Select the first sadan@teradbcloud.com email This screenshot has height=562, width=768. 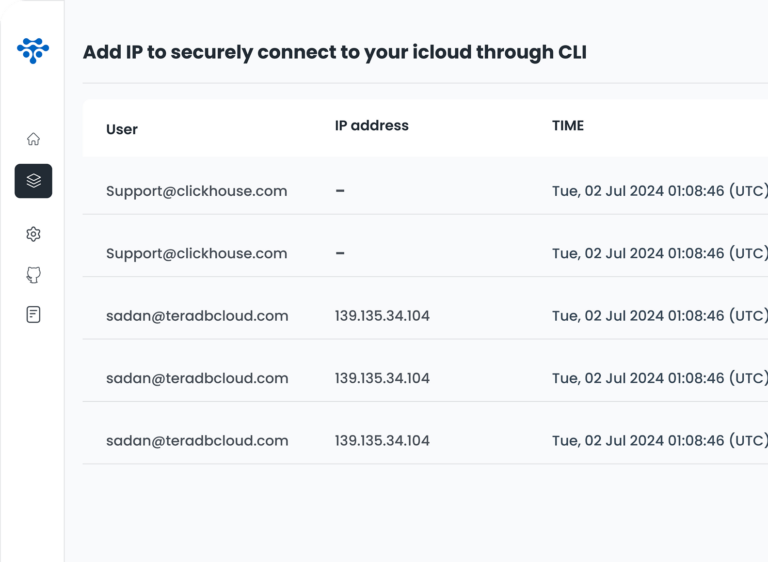coord(197,316)
